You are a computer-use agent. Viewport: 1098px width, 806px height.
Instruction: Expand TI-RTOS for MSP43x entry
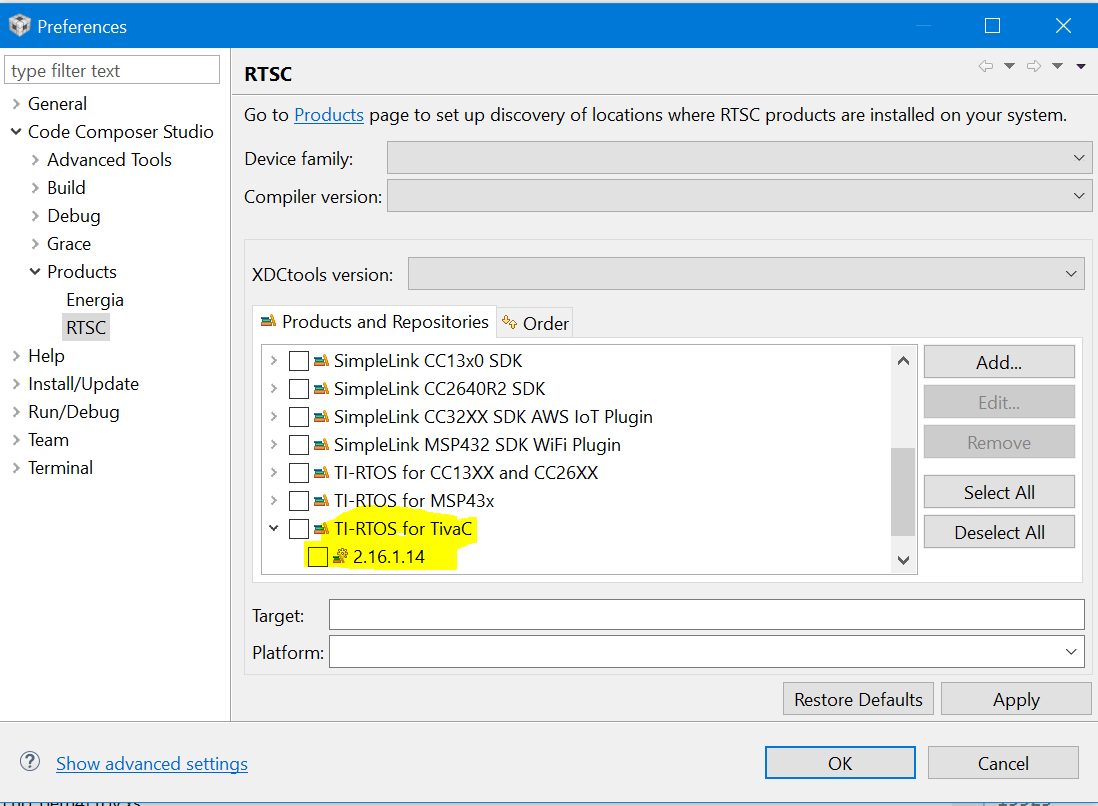coord(274,501)
